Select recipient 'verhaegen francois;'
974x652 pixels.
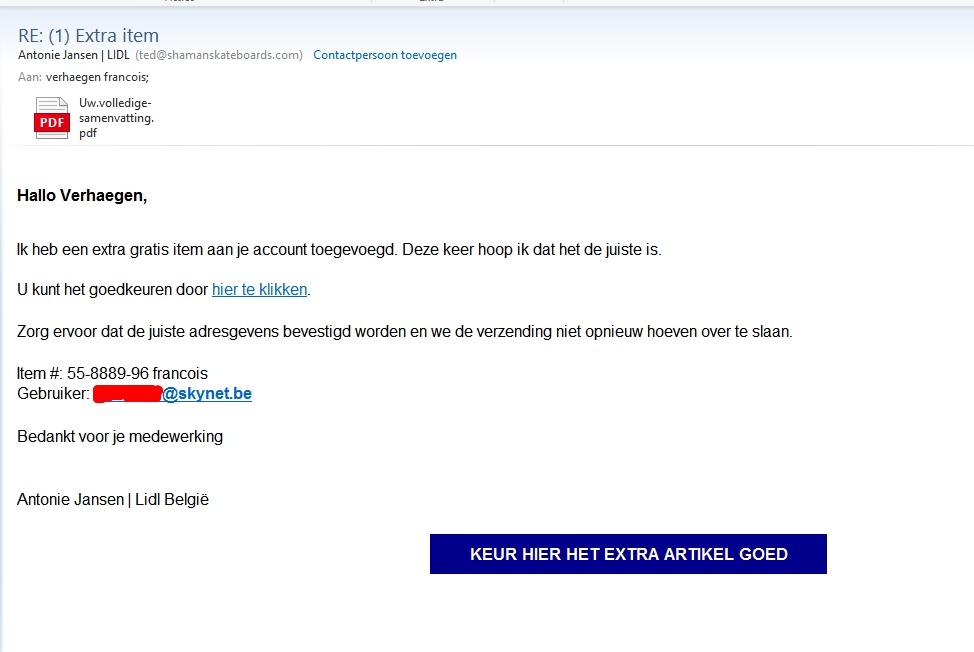(97, 76)
